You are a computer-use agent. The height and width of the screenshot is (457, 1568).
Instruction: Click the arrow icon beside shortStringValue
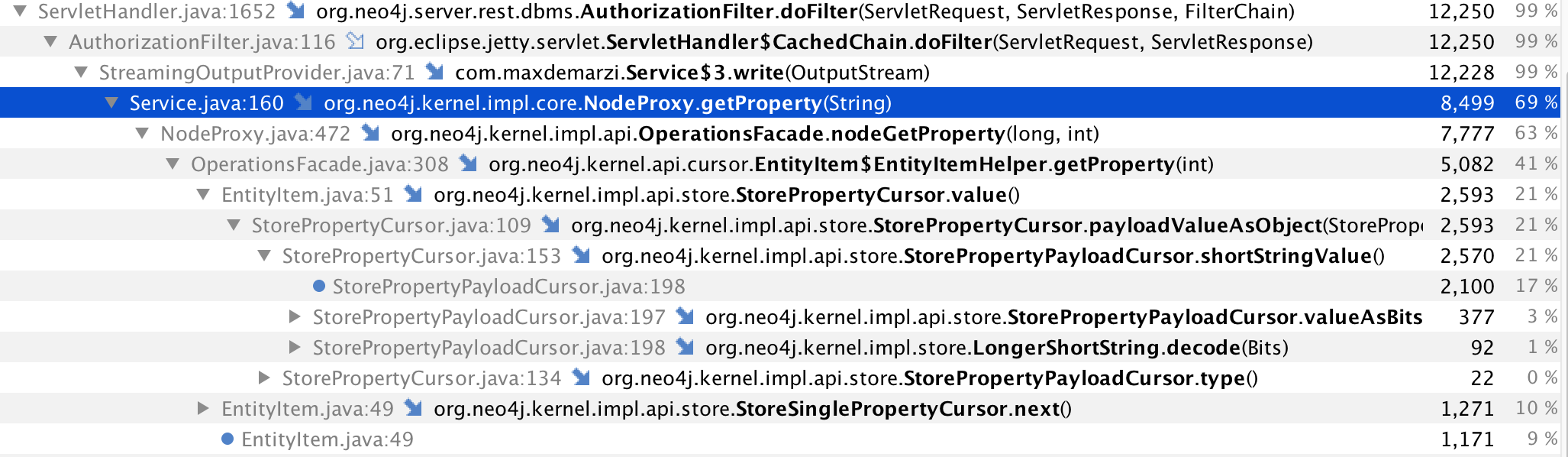tap(582, 256)
